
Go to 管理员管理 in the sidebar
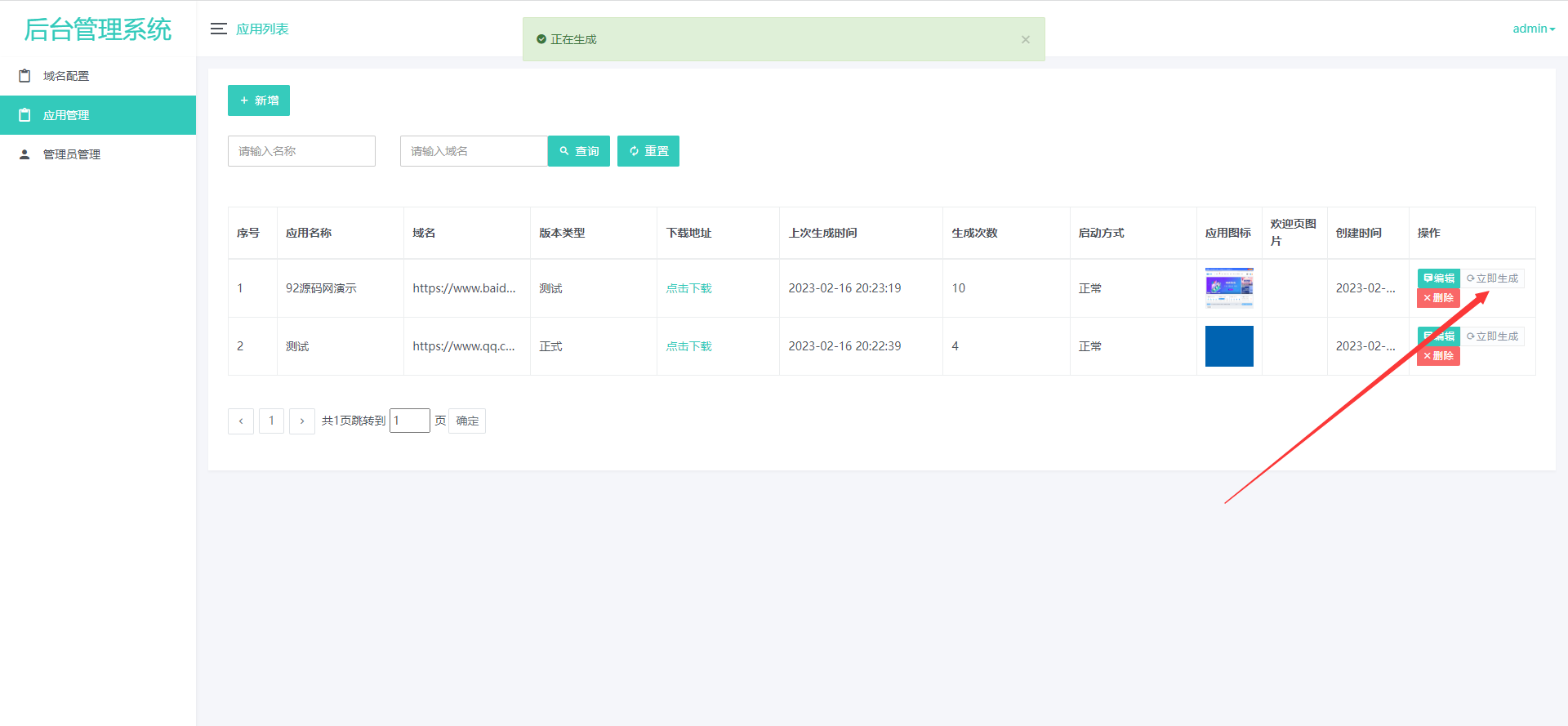pyautogui.click(x=72, y=154)
